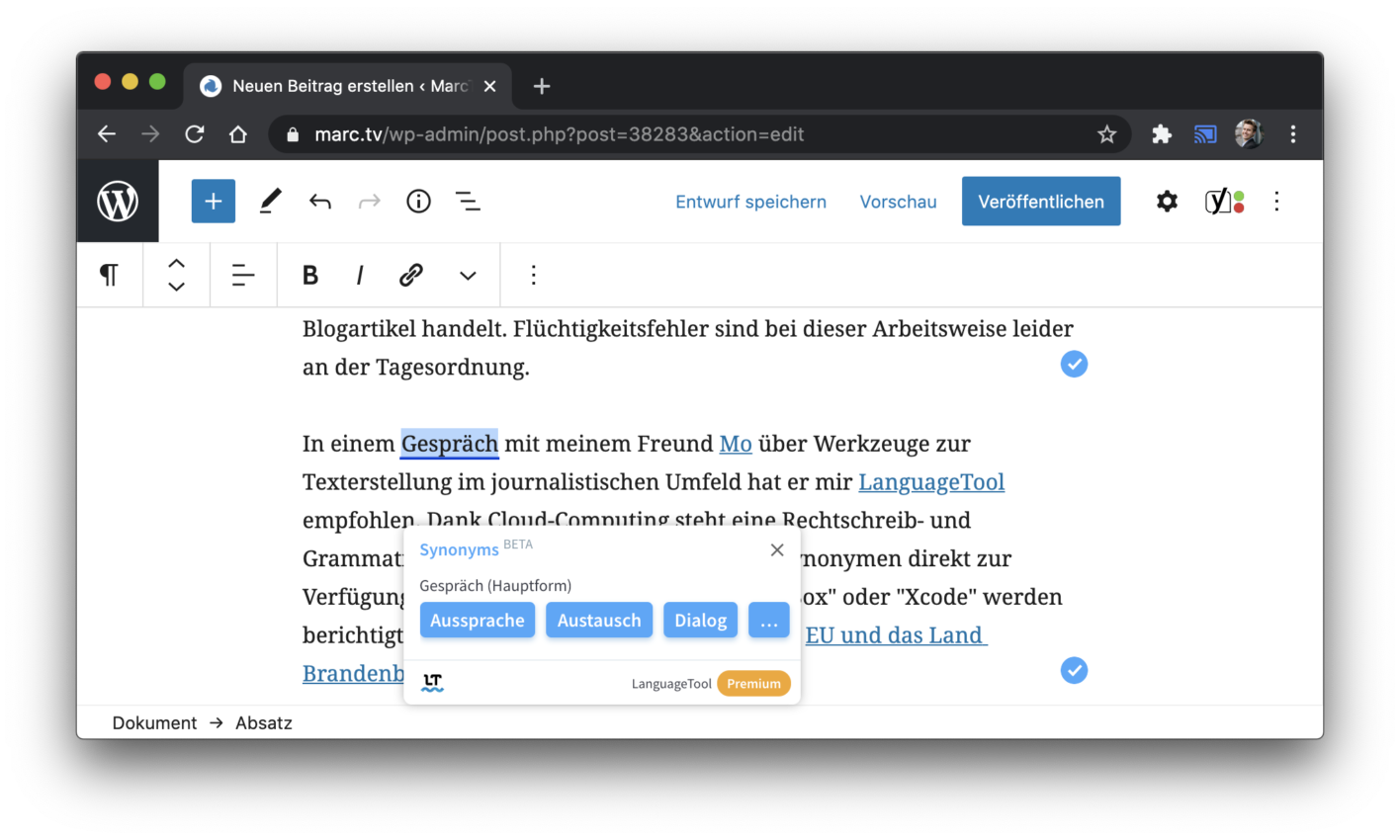Undo the last change

click(x=319, y=201)
